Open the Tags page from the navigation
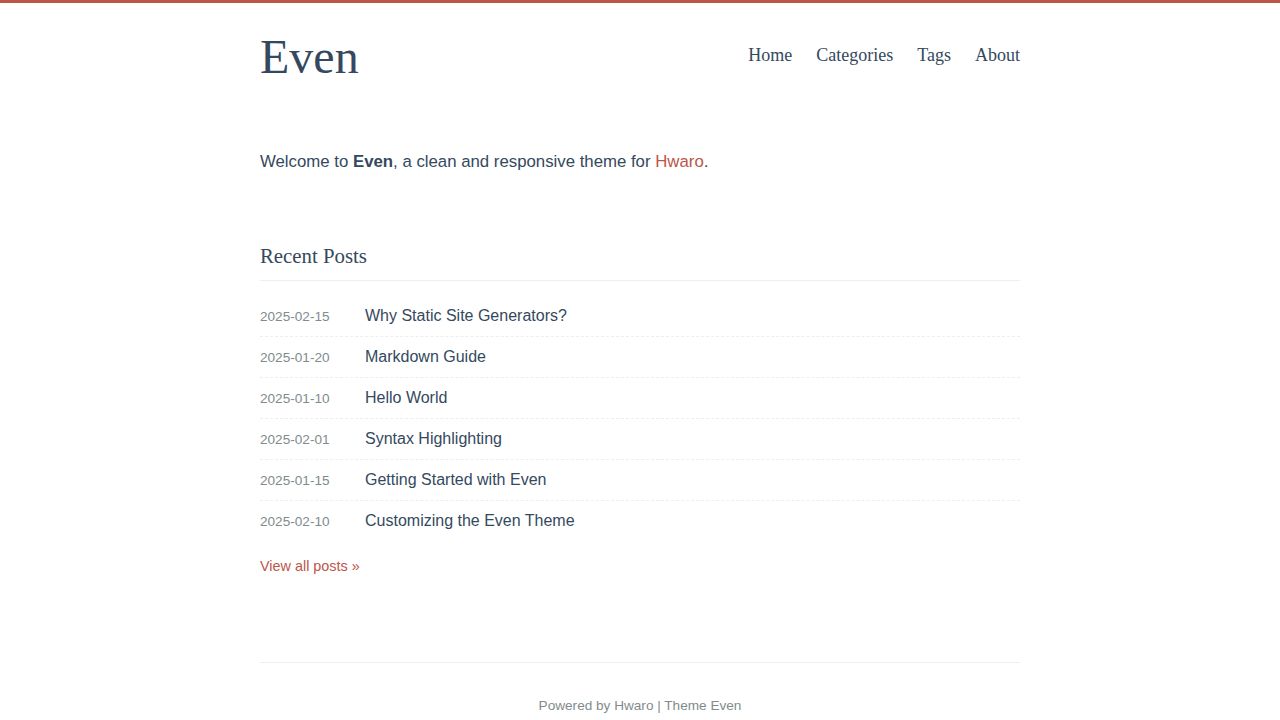1280x720 pixels. (x=933, y=55)
